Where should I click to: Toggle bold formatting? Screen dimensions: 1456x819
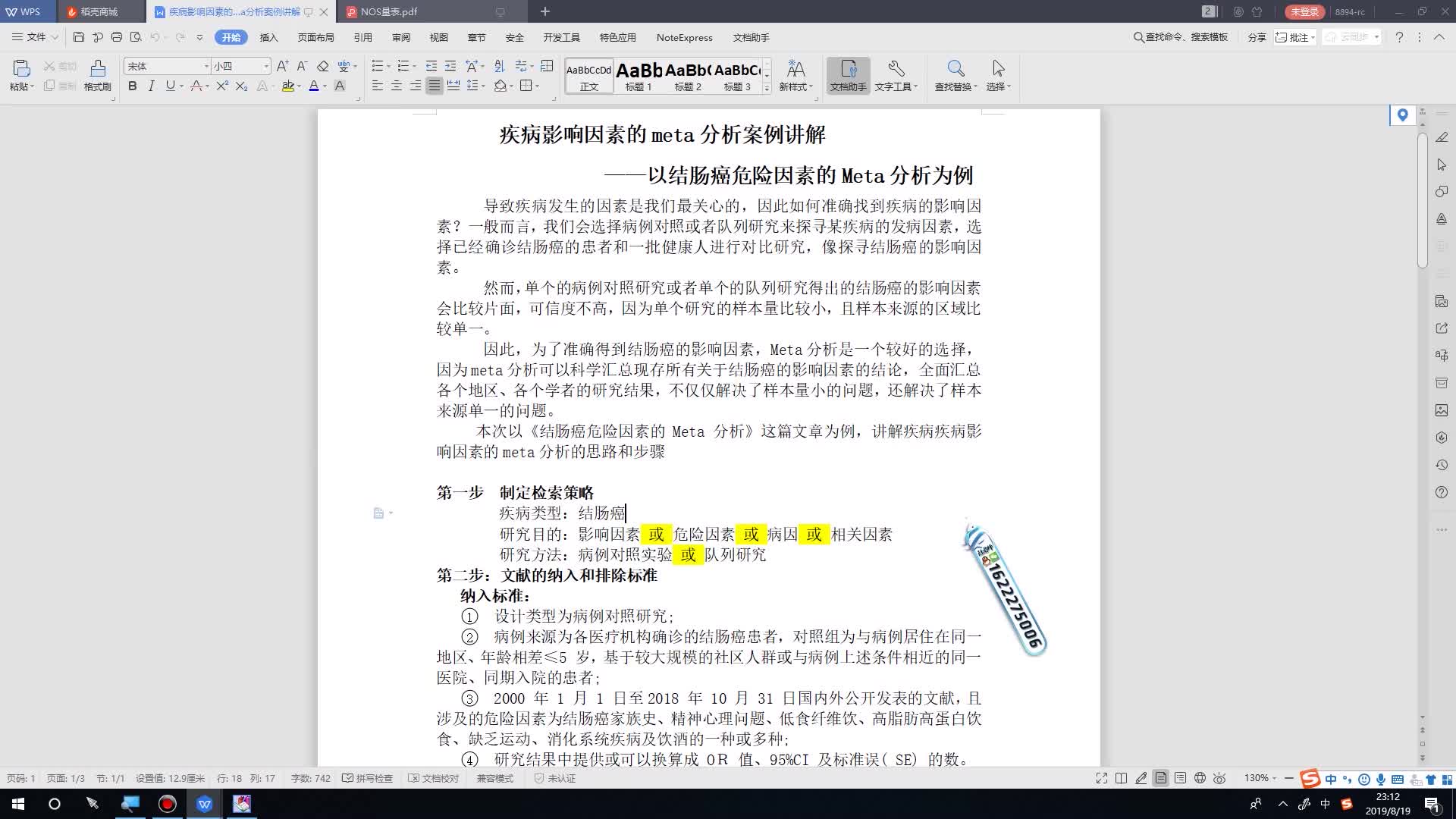click(x=133, y=86)
